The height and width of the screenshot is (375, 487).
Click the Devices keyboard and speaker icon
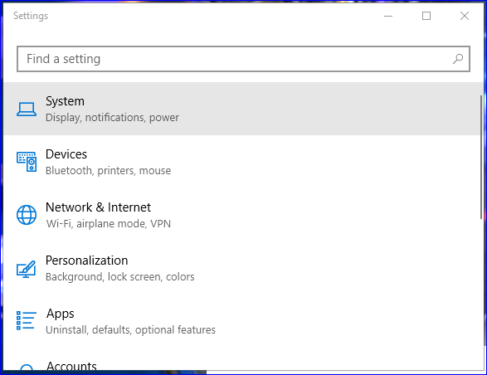tap(26, 162)
